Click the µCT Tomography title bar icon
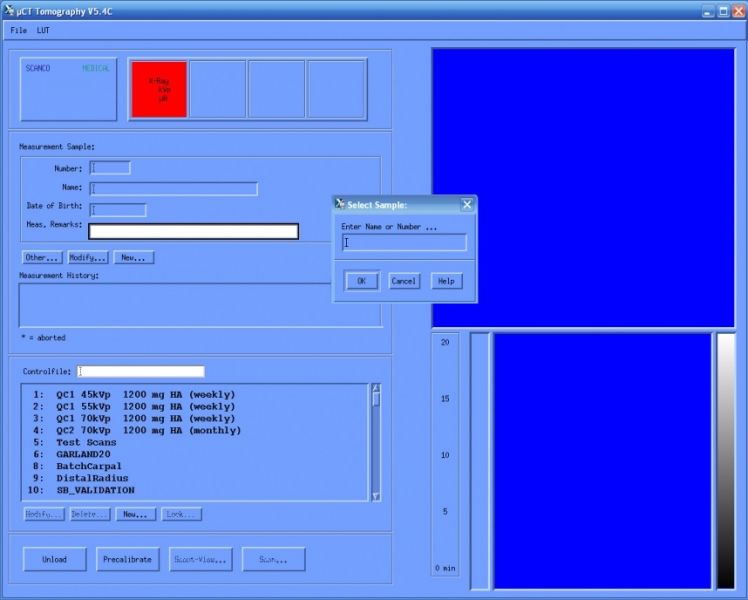748x600 pixels. coord(8,10)
